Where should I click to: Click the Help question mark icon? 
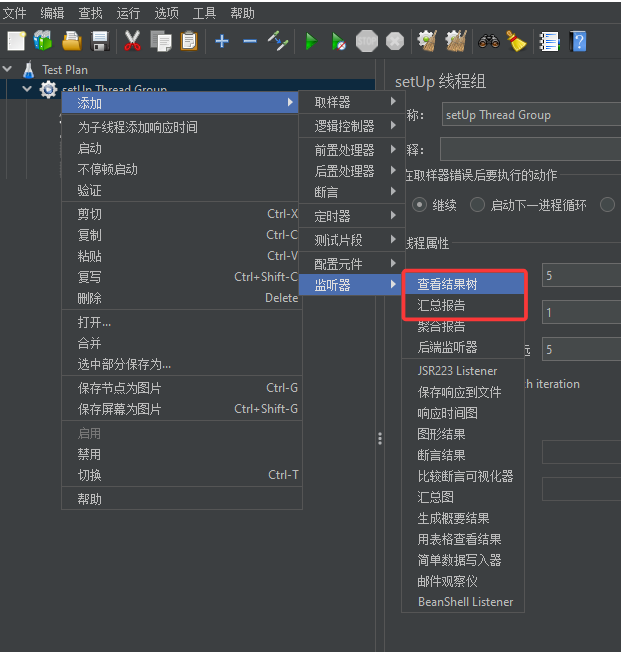coord(578,41)
